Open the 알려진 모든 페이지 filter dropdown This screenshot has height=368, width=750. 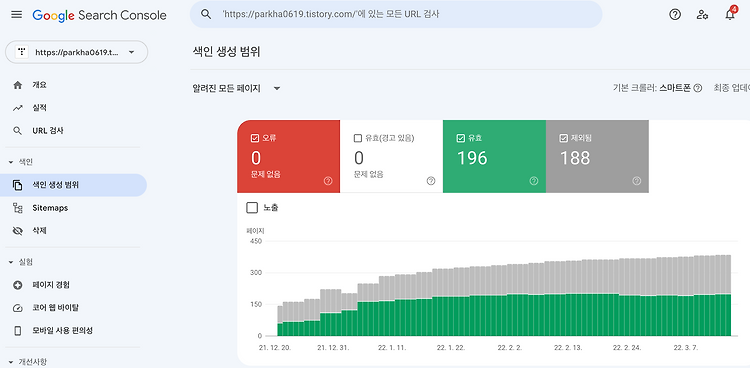[236, 89]
